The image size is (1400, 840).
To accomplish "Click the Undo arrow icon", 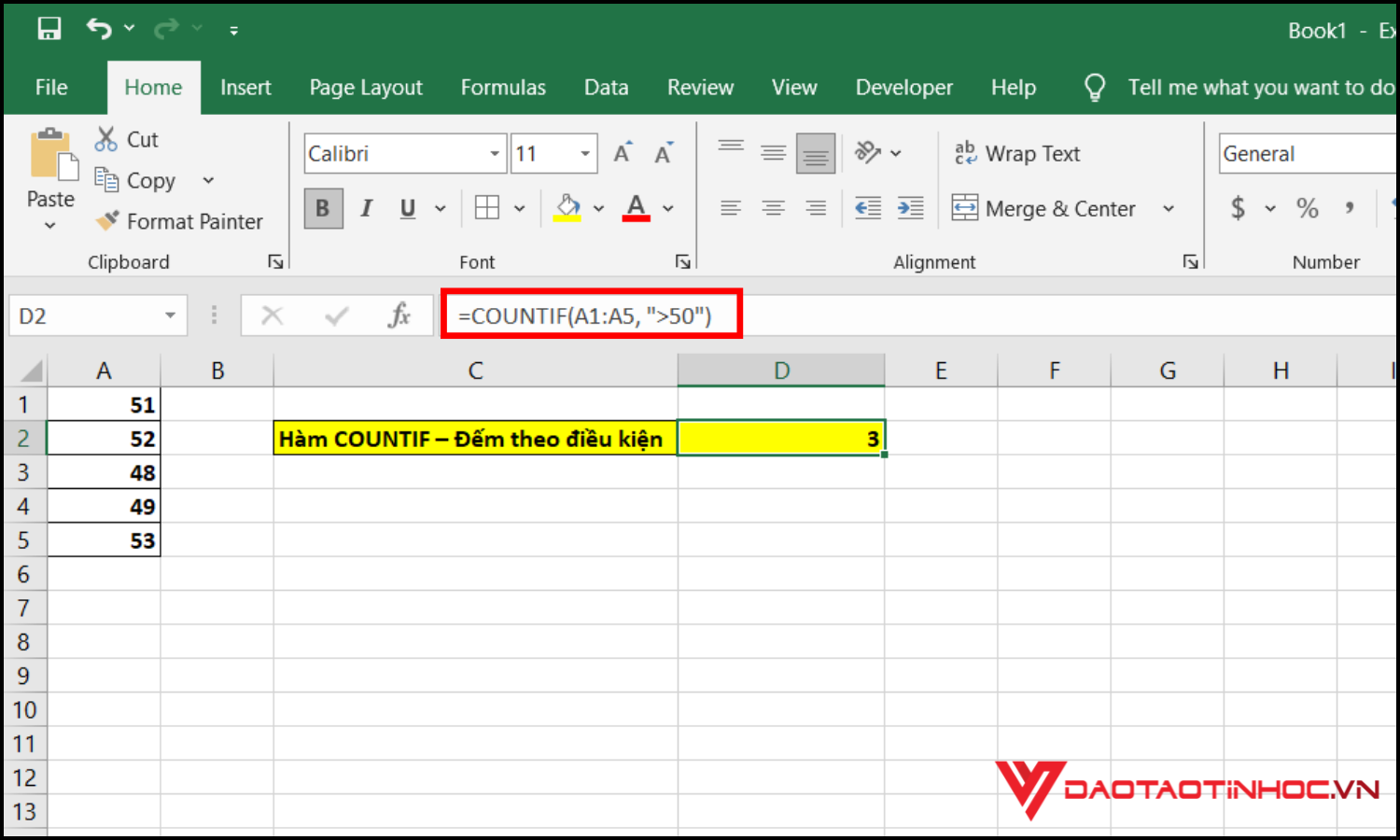I will (x=99, y=29).
